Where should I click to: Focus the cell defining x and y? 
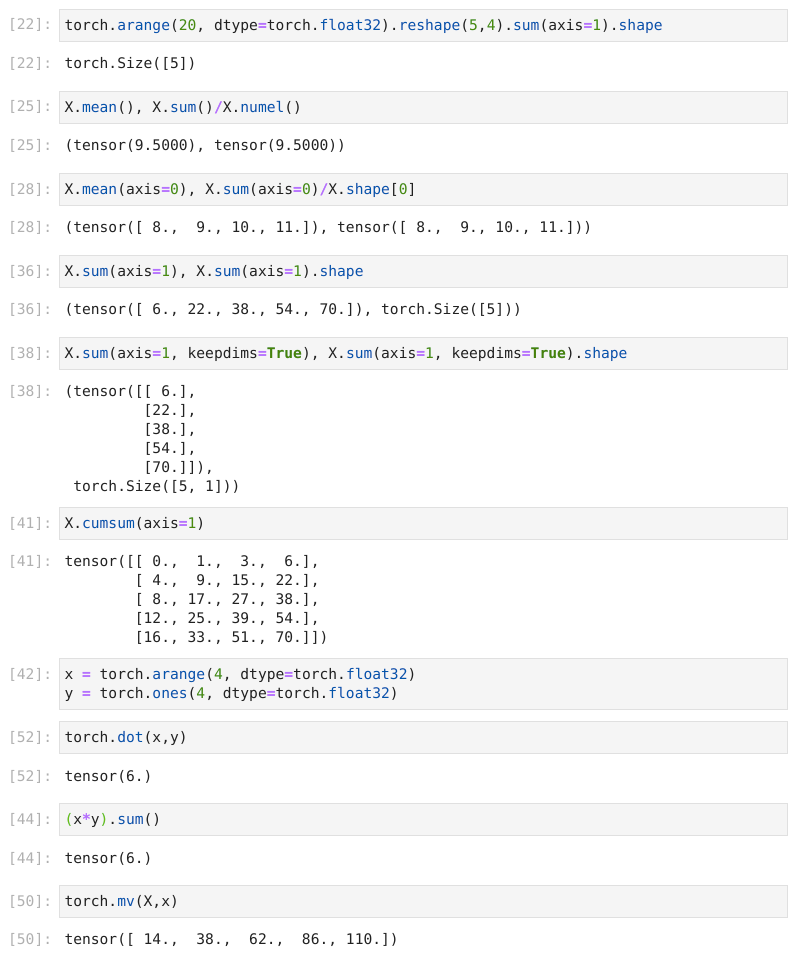point(423,684)
